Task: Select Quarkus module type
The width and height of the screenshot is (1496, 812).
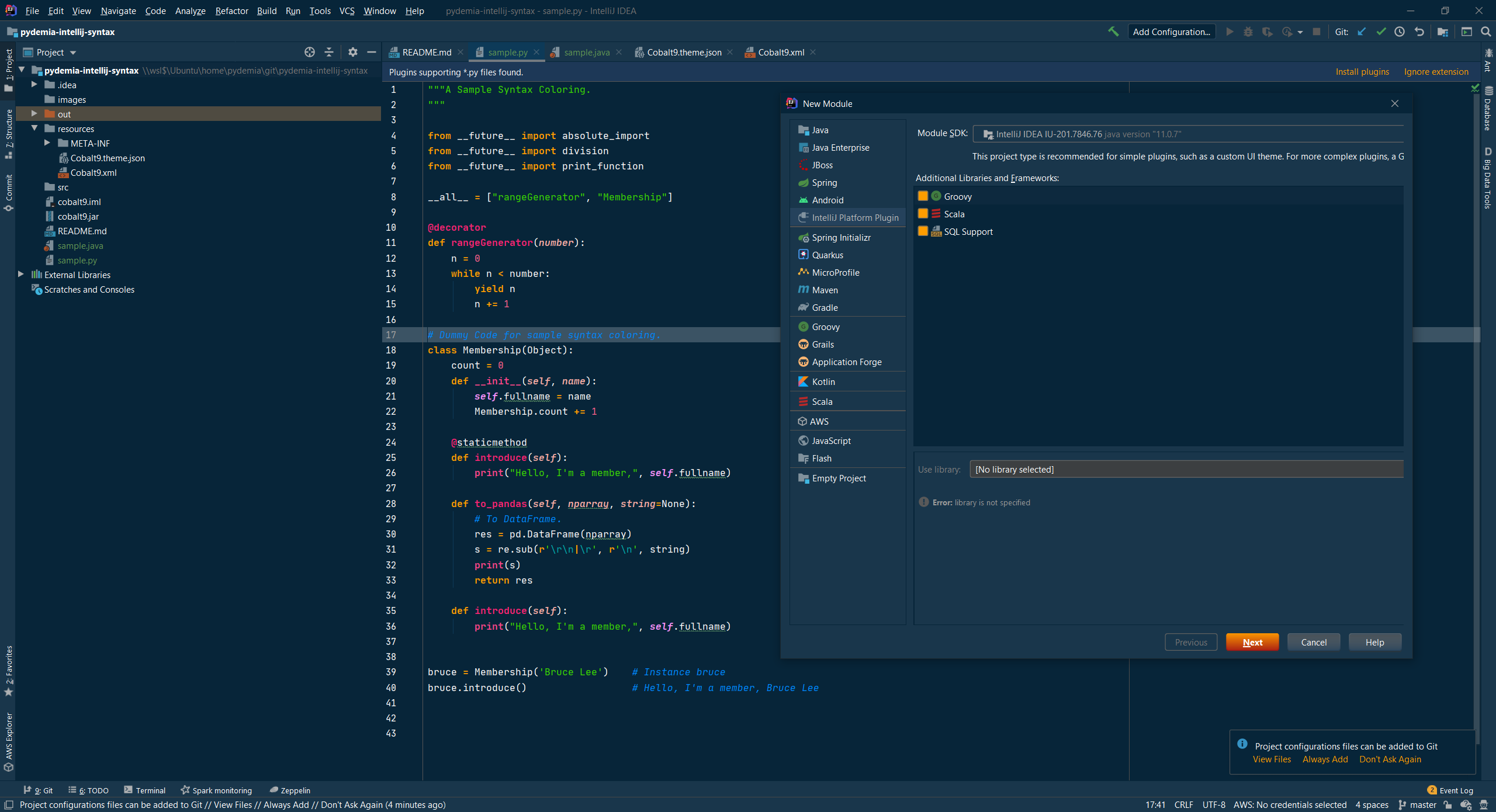Action: [x=847, y=255]
